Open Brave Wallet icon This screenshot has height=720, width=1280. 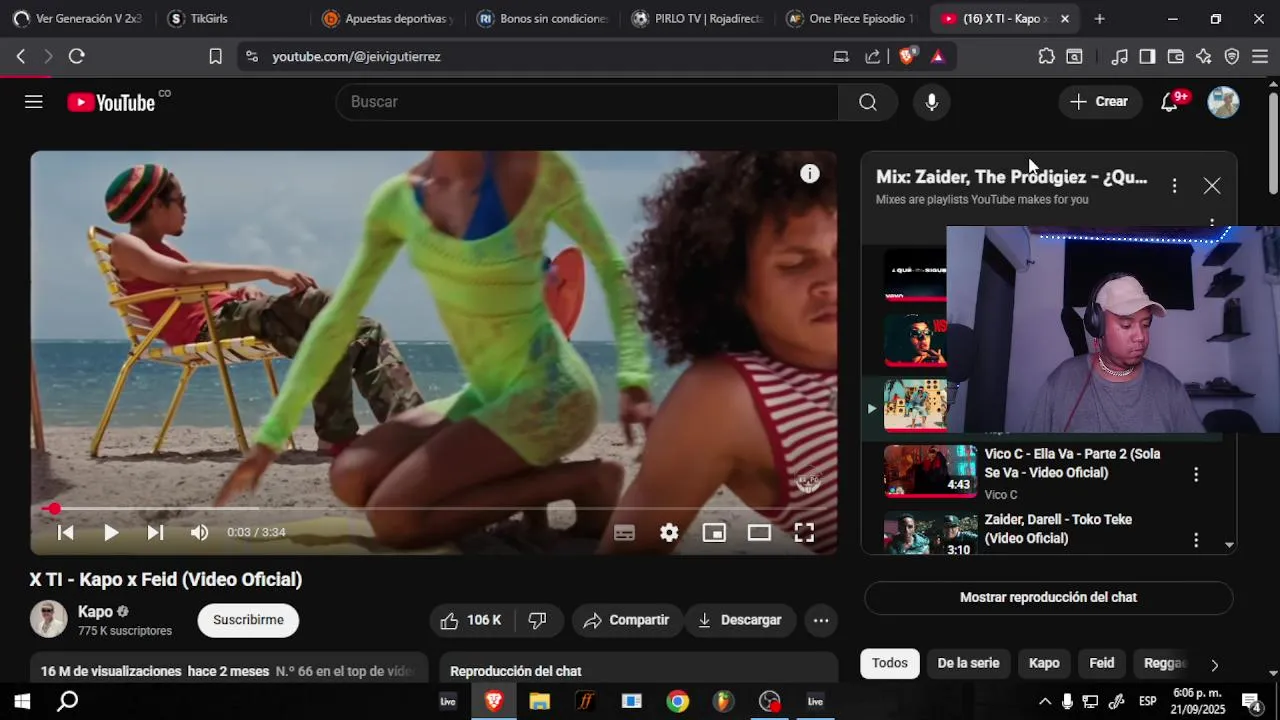coord(1175,57)
